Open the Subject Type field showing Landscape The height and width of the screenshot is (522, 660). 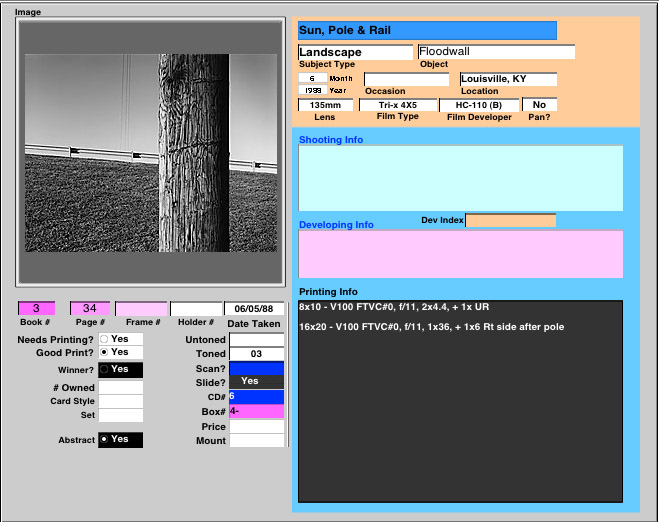(x=355, y=52)
